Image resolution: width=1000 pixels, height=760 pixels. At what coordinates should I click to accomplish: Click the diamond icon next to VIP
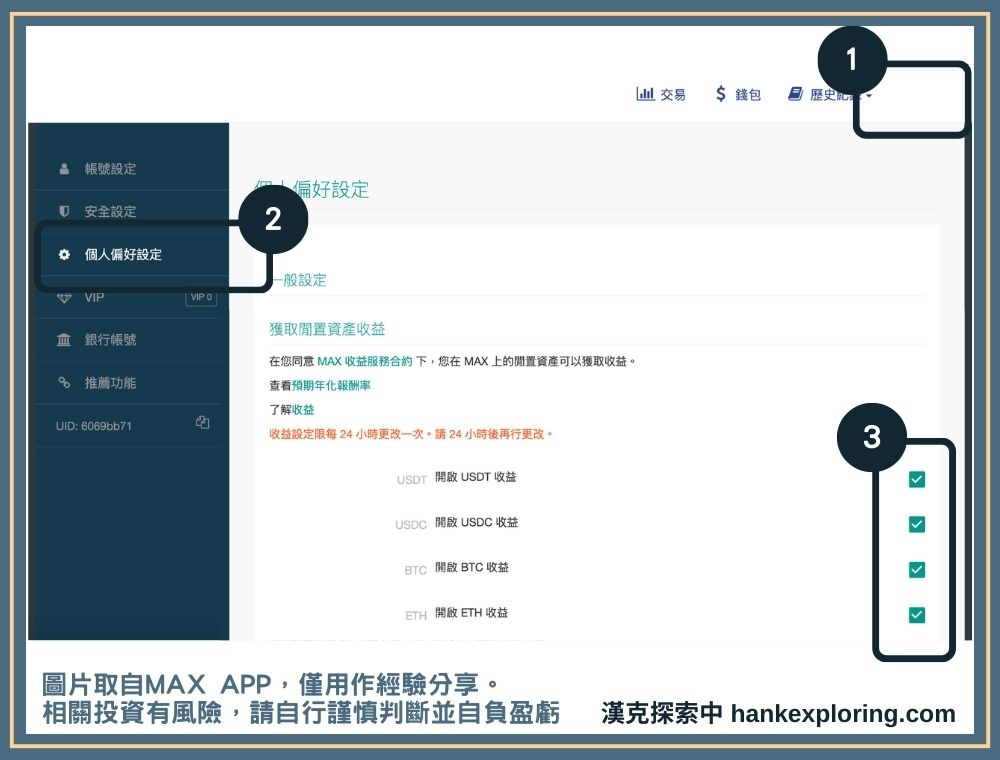click(65, 297)
